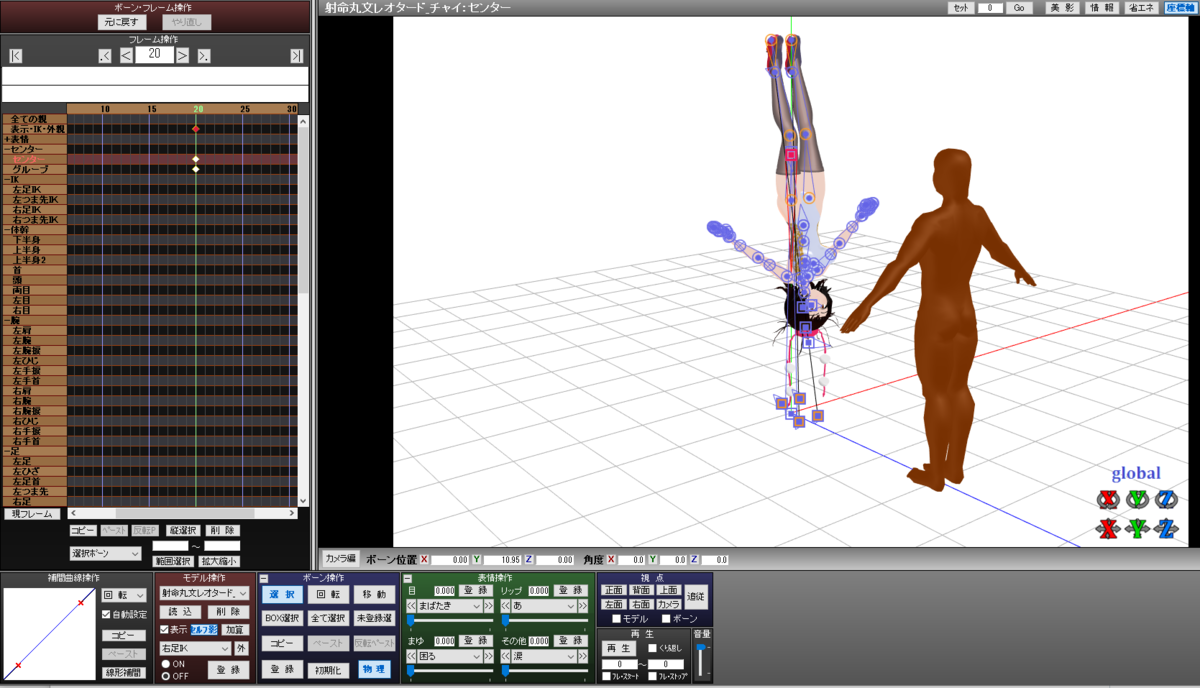The height and width of the screenshot is (688, 1200).
Task: Enable the ボーン checkbox in 視点 panel
Action: tap(666, 619)
